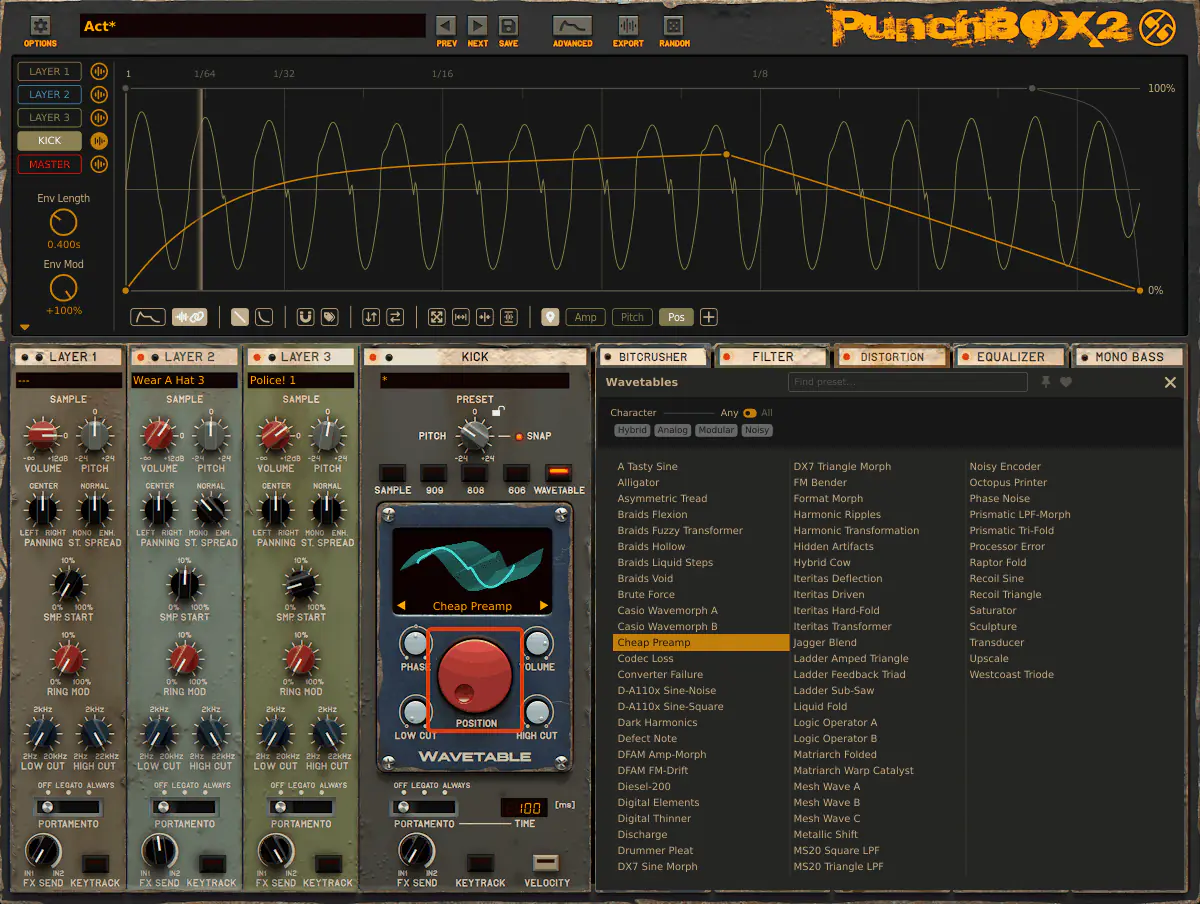Click the red Position knob
Viewport: 1200px width, 904px height.
click(x=475, y=675)
